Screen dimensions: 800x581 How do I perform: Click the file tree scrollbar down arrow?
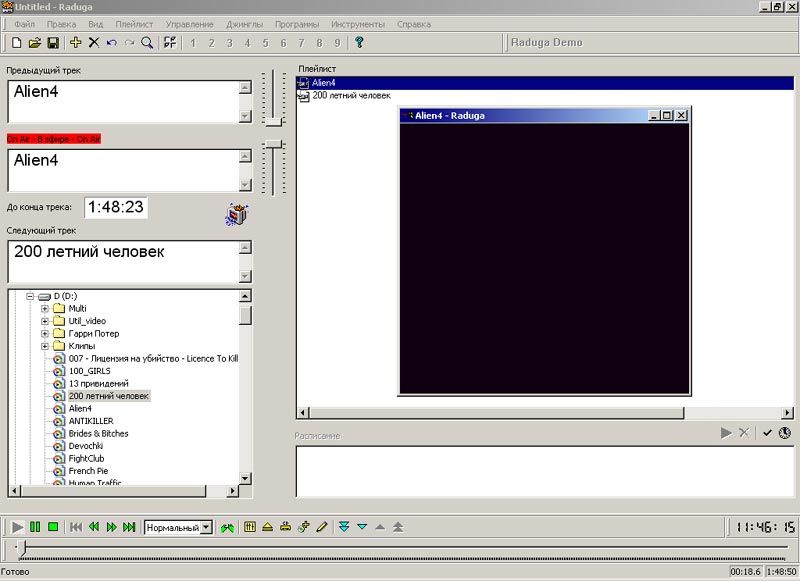tap(245, 478)
